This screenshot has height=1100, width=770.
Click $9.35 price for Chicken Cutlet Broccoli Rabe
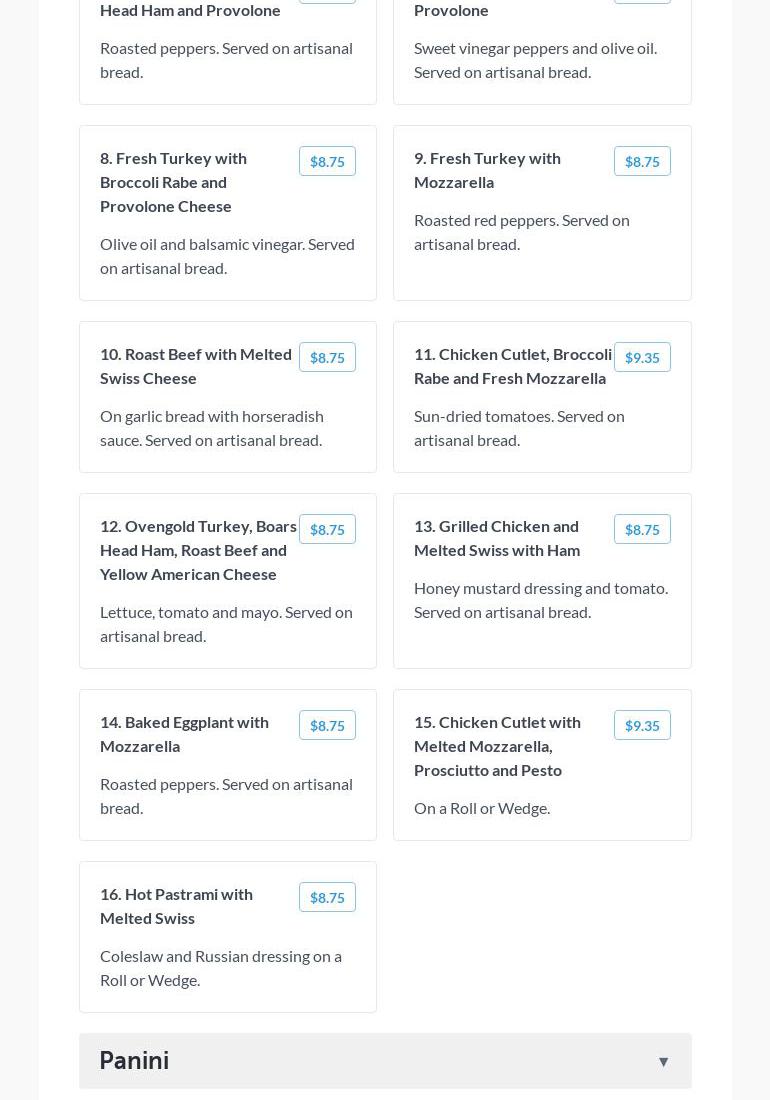642,357
